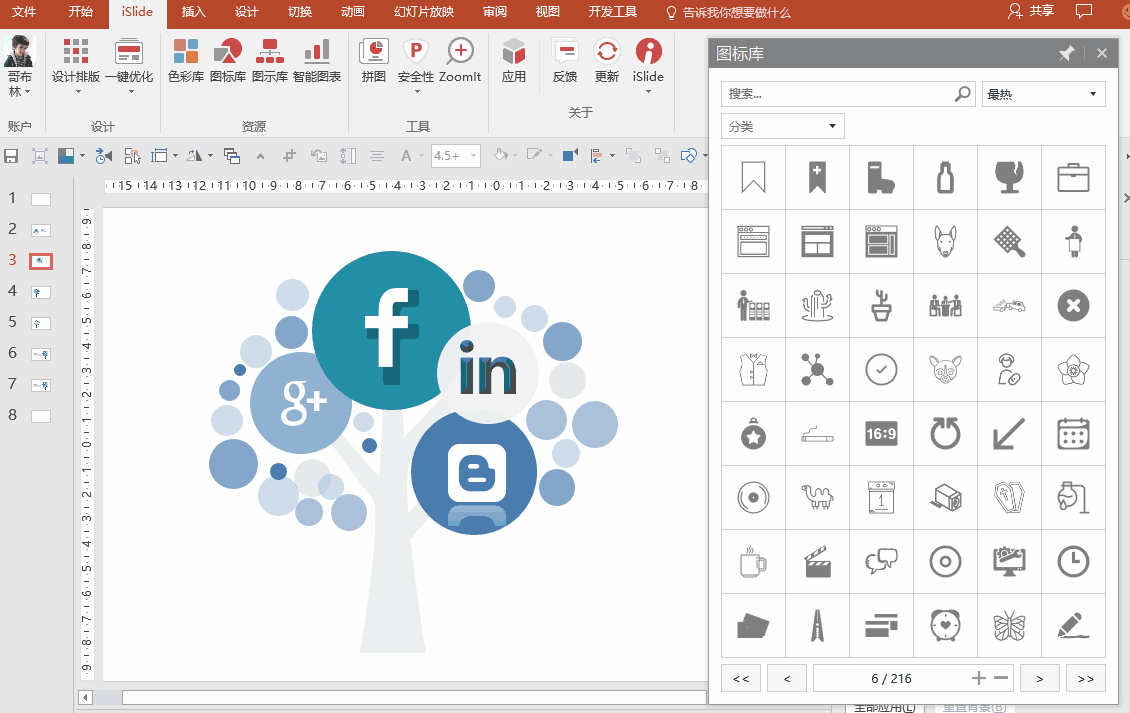Open the 幻灯片放映 tab
Viewport: 1130px width, 713px height.
[x=424, y=12]
